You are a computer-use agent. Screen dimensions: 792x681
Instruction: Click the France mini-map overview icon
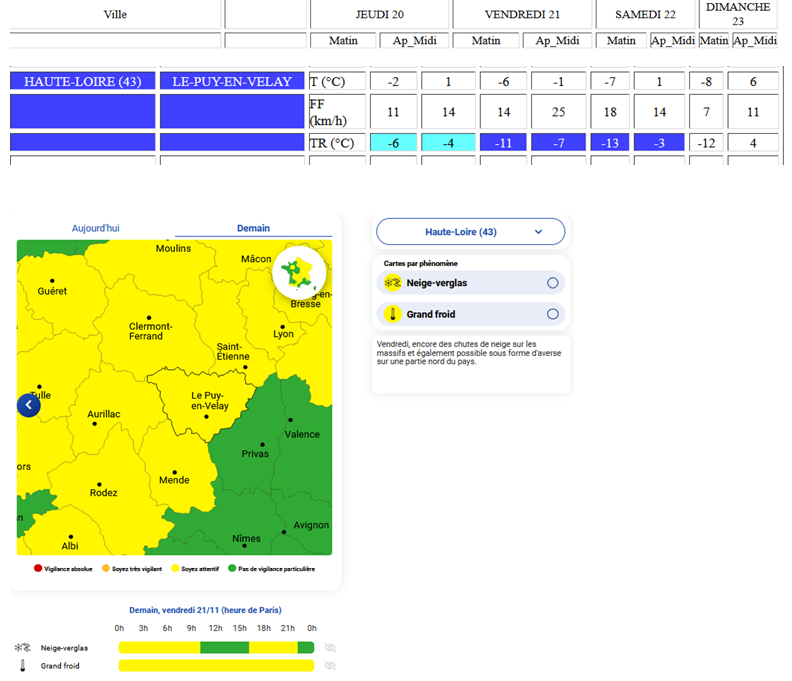pos(300,270)
